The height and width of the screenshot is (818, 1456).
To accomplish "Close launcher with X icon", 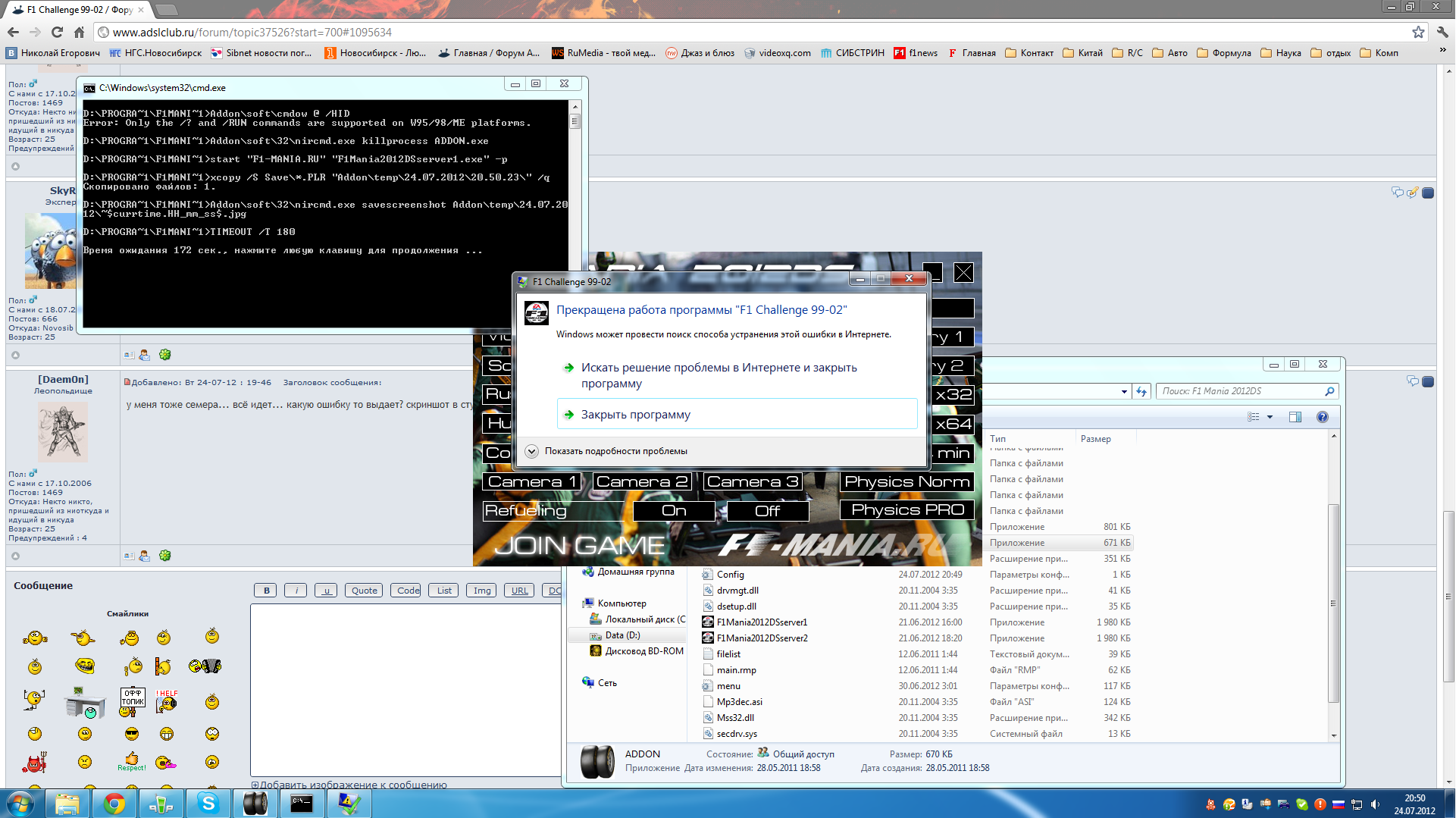I will click(963, 272).
